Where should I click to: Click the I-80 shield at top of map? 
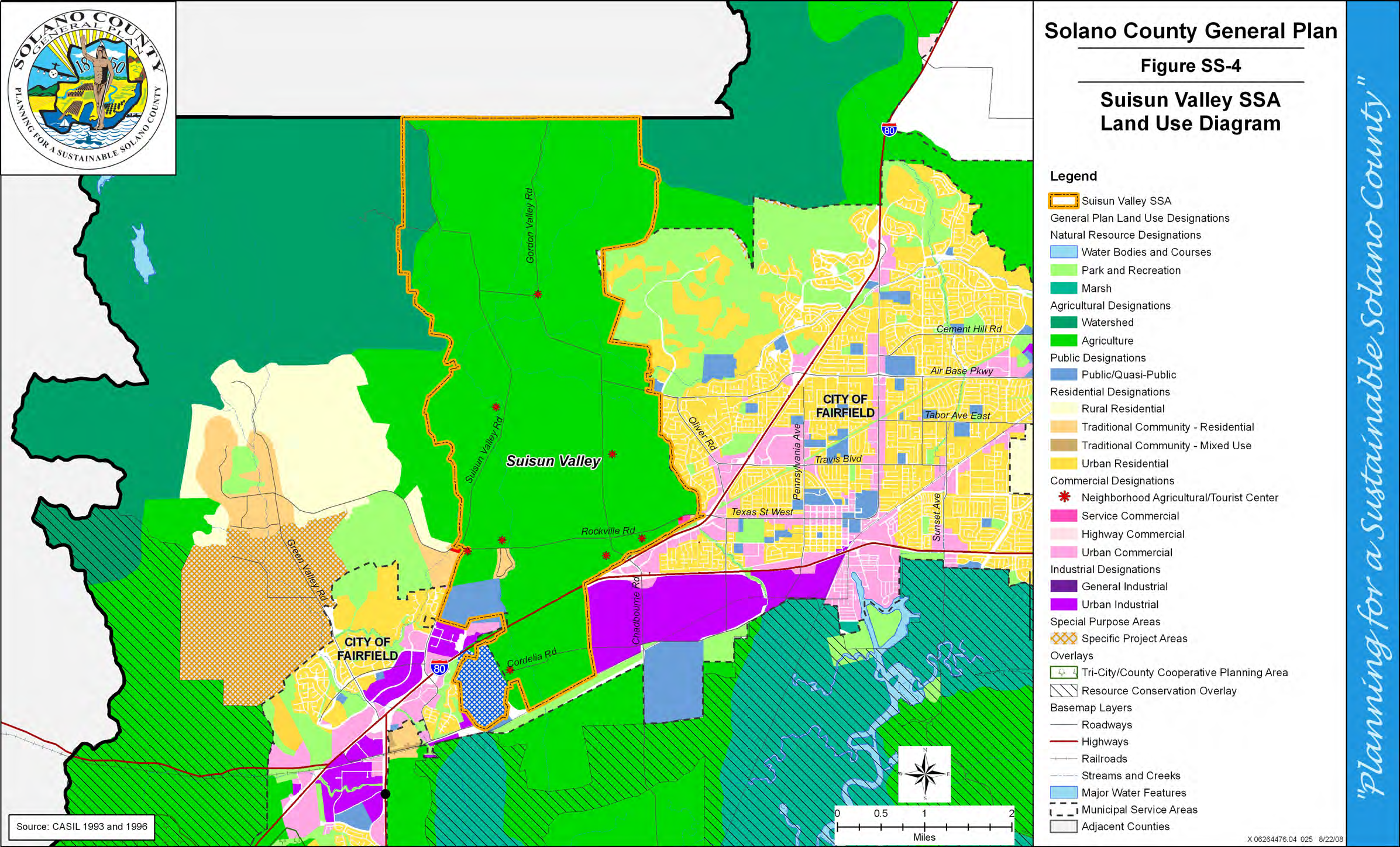889,130
